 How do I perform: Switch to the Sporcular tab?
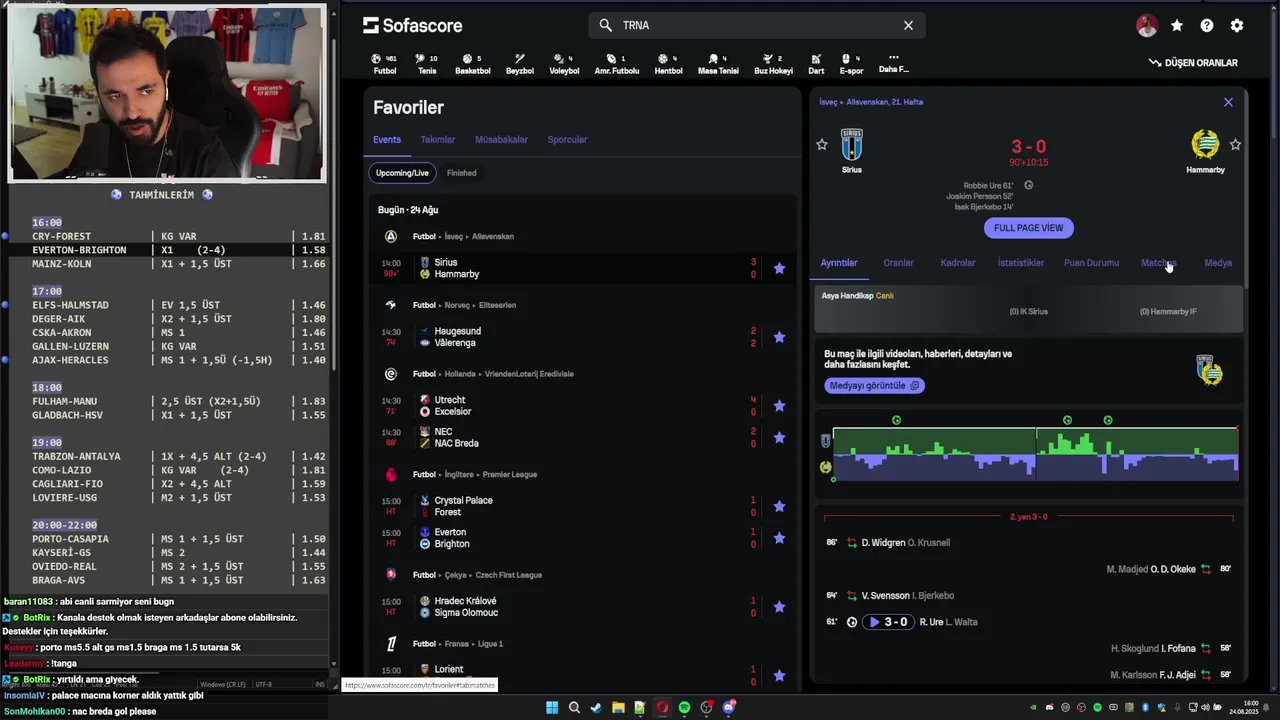[x=567, y=140]
